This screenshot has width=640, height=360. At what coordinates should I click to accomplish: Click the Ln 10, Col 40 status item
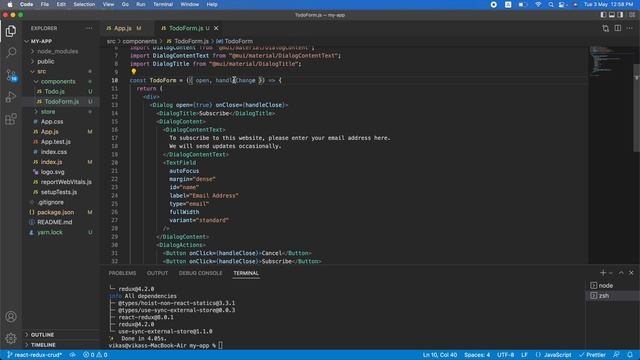[x=440, y=355]
